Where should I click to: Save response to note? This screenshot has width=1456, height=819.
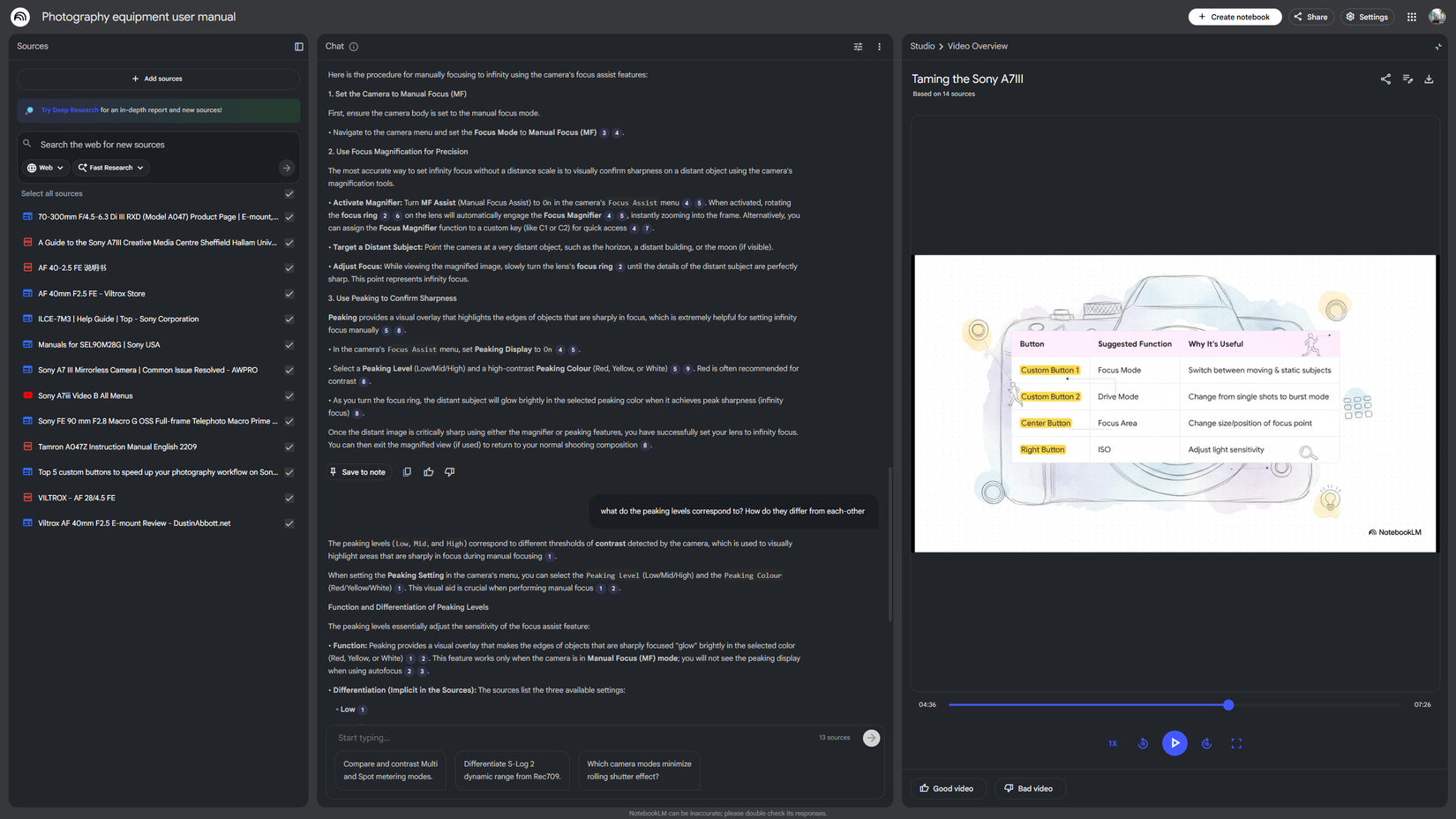point(357,472)
